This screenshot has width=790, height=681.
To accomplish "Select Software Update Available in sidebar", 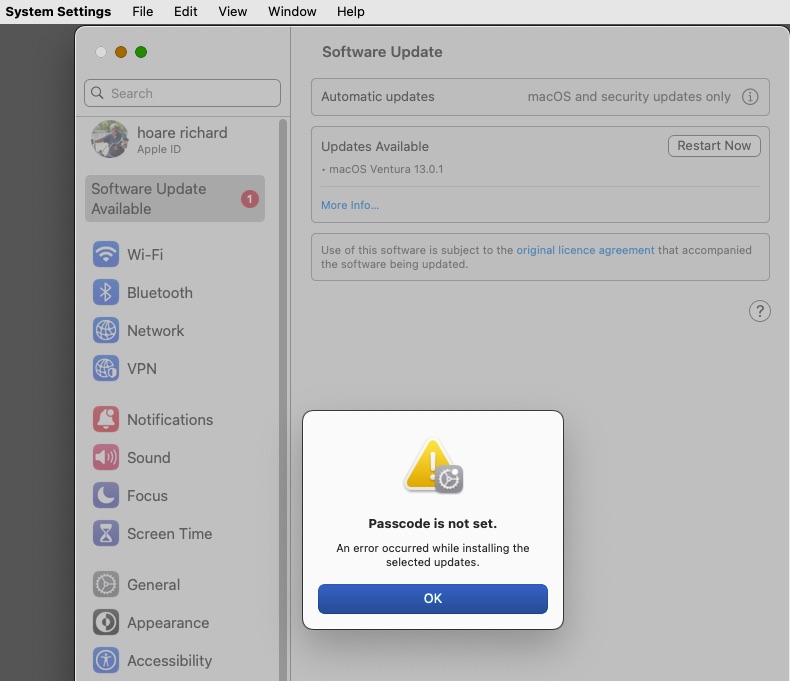I will pyautogui.click(x=175, y=198).
